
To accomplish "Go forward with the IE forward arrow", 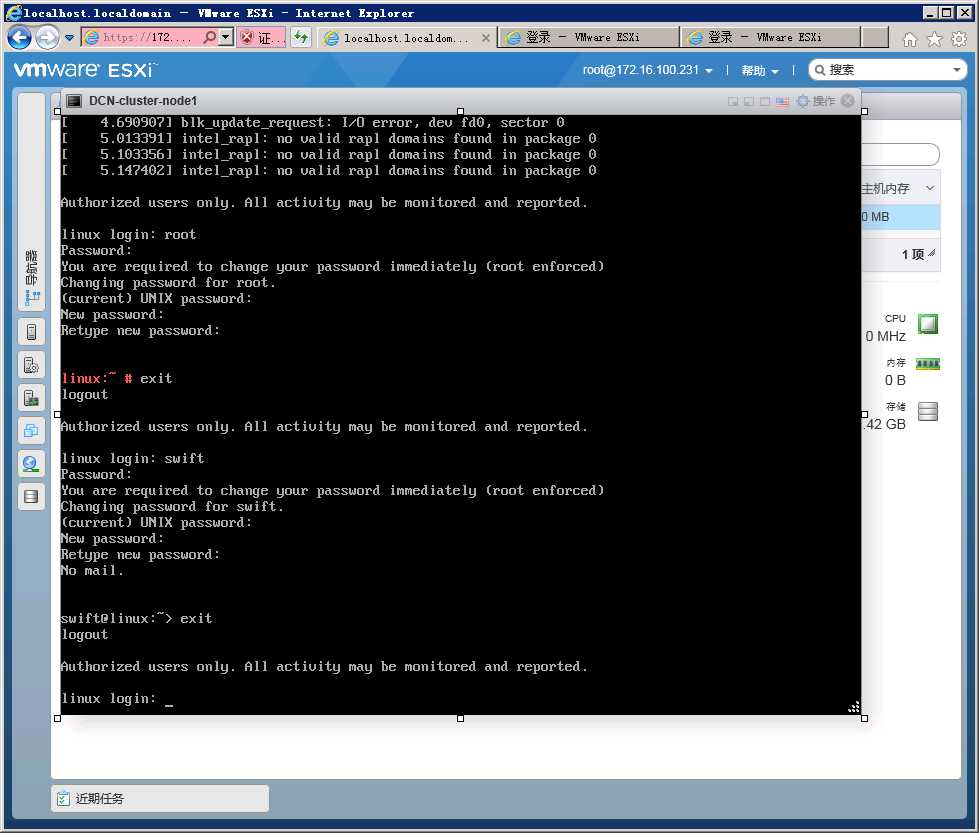I will [47, 38].
